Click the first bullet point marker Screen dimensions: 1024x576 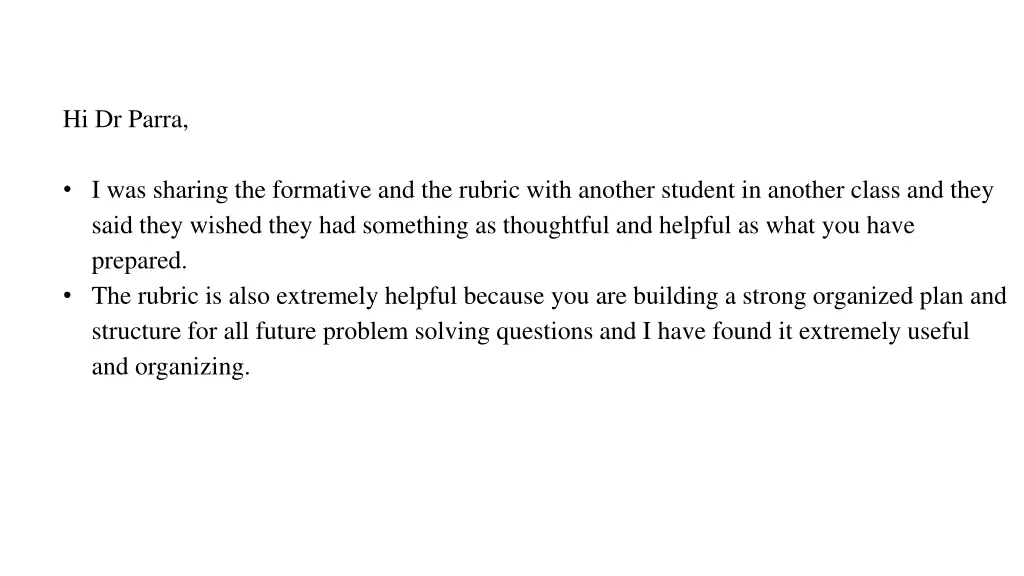(x=67, y=190)
